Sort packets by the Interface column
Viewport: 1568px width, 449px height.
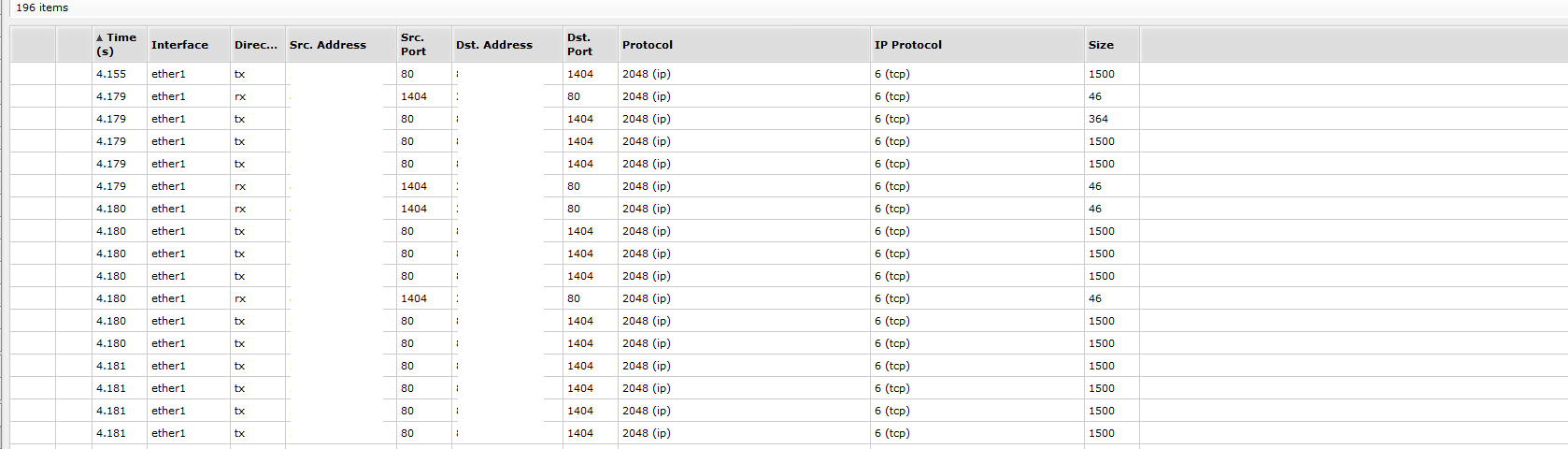189,45
